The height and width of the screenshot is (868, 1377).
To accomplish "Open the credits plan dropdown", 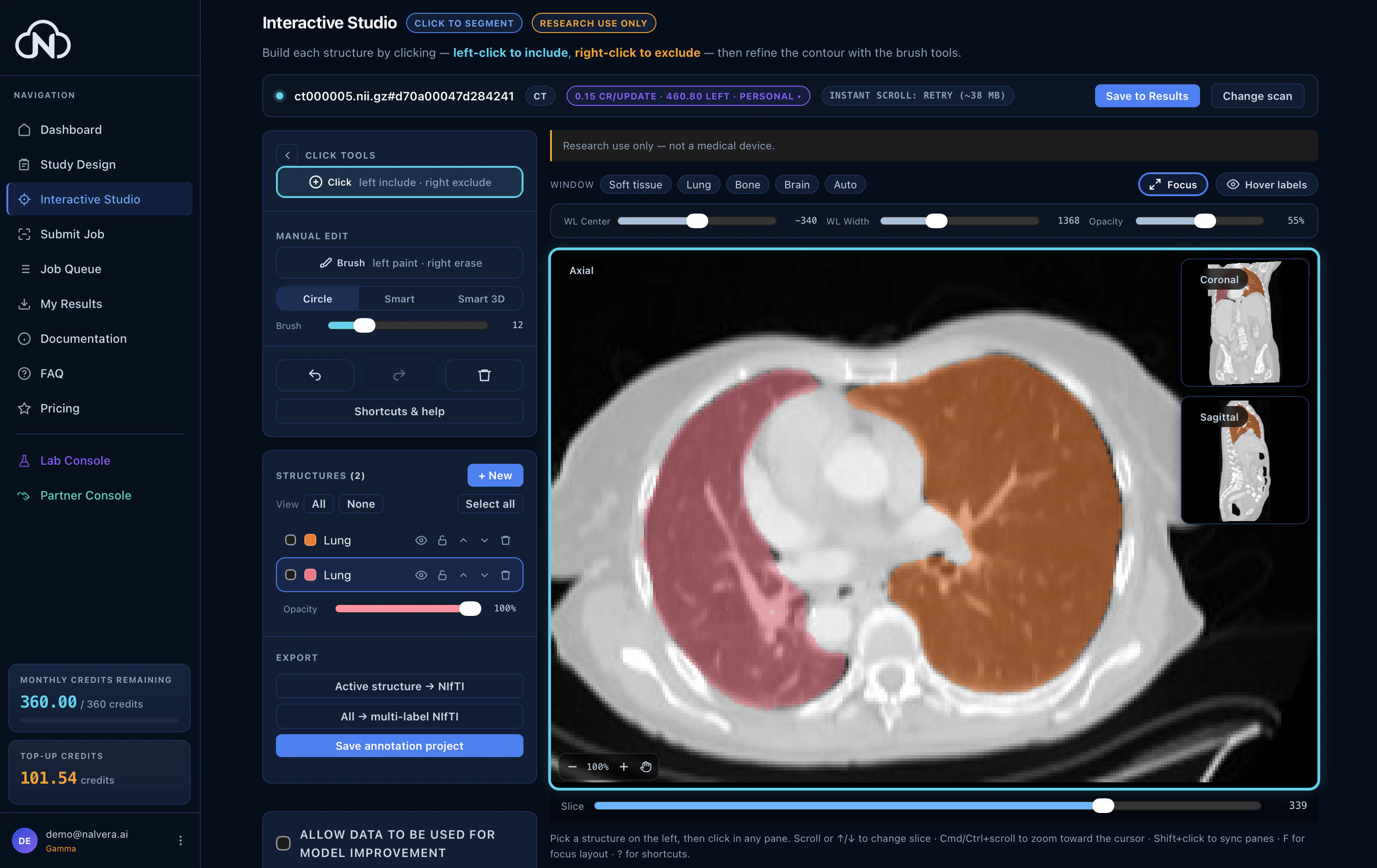I will [688, 96].
